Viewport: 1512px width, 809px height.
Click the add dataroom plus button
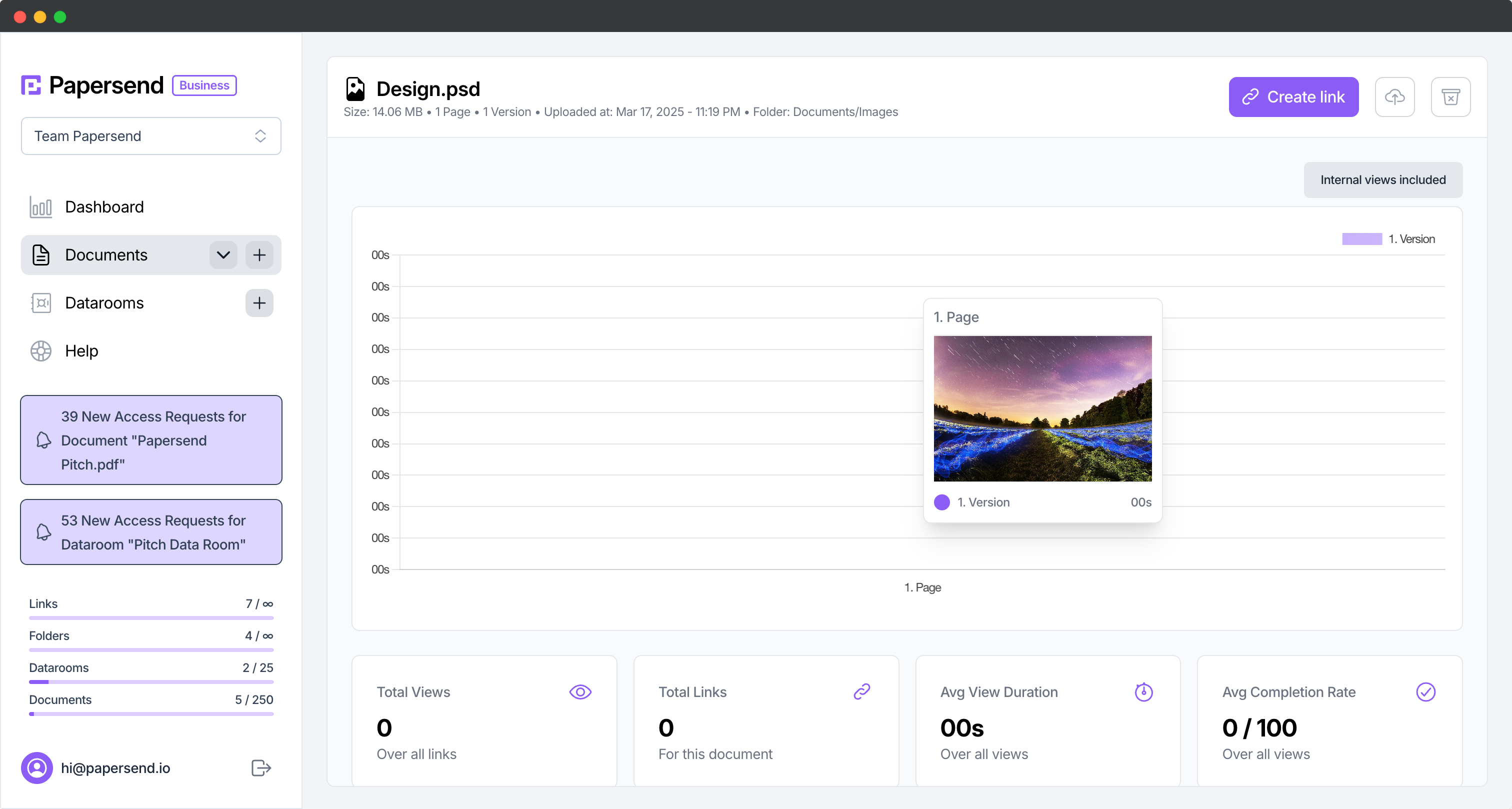click(259, 303)
